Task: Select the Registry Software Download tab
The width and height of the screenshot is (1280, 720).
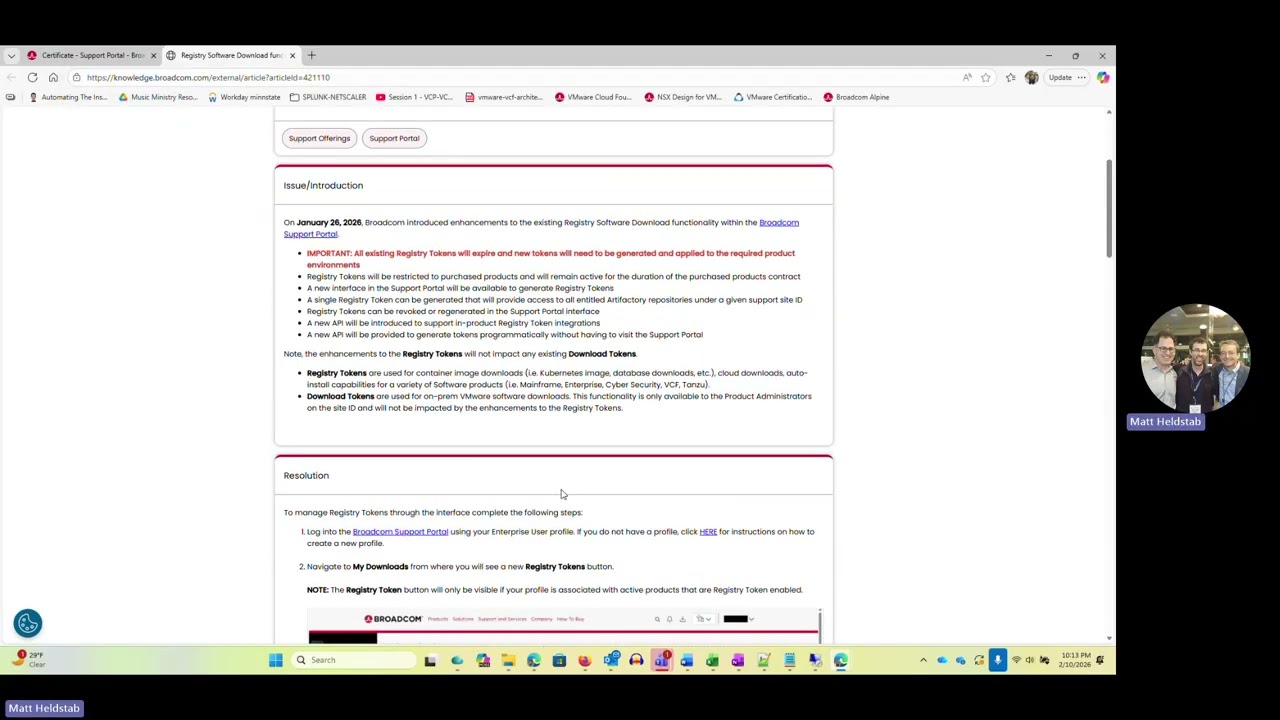Action: tap(231, 55)
